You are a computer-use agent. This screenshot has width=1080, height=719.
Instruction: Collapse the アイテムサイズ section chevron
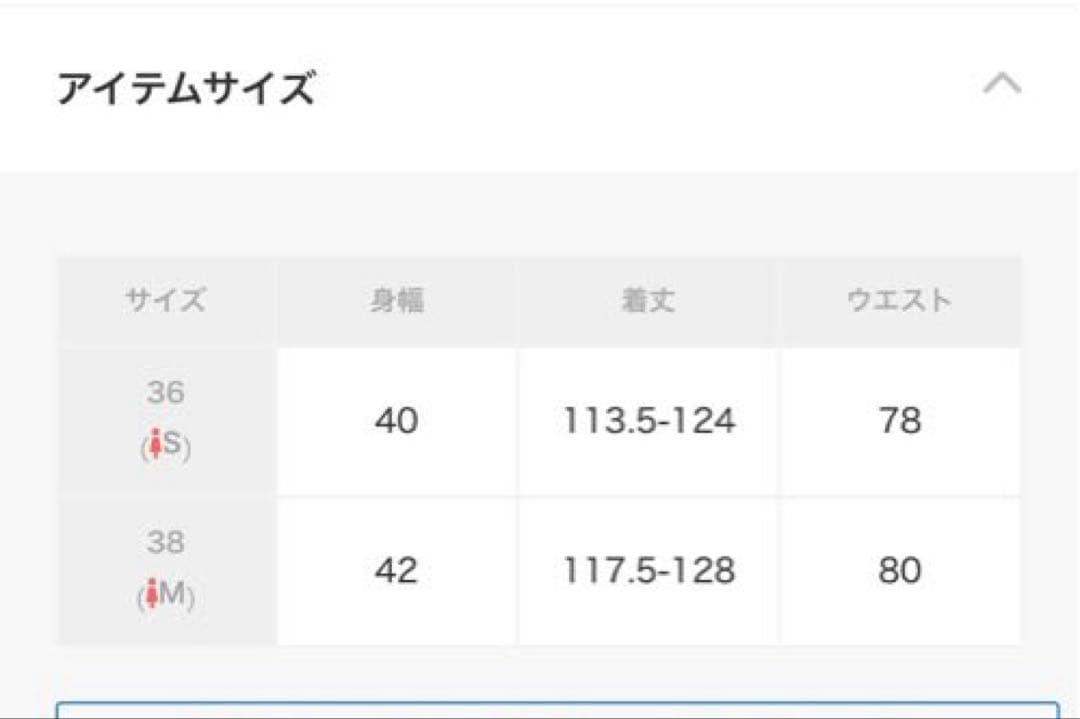(x=1002, y=84)
